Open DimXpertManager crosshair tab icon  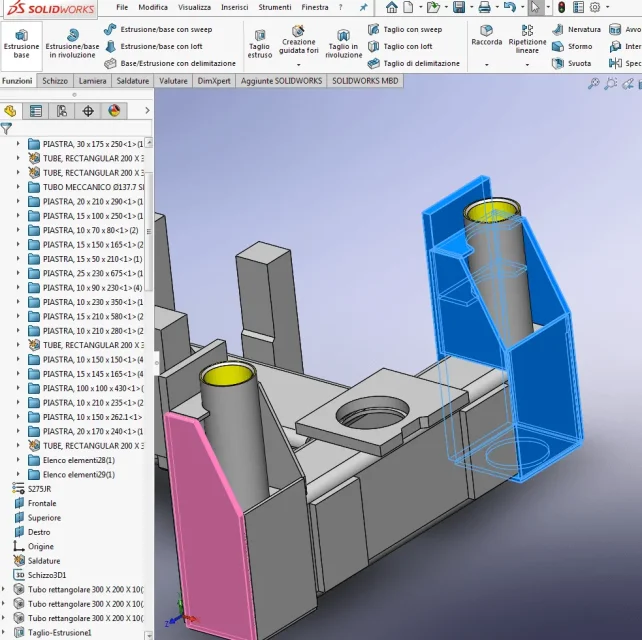tap(88, 111)
